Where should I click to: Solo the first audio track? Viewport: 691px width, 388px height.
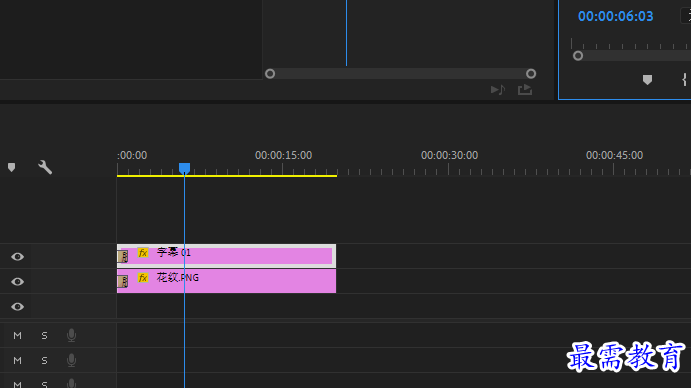pos(44,336)
